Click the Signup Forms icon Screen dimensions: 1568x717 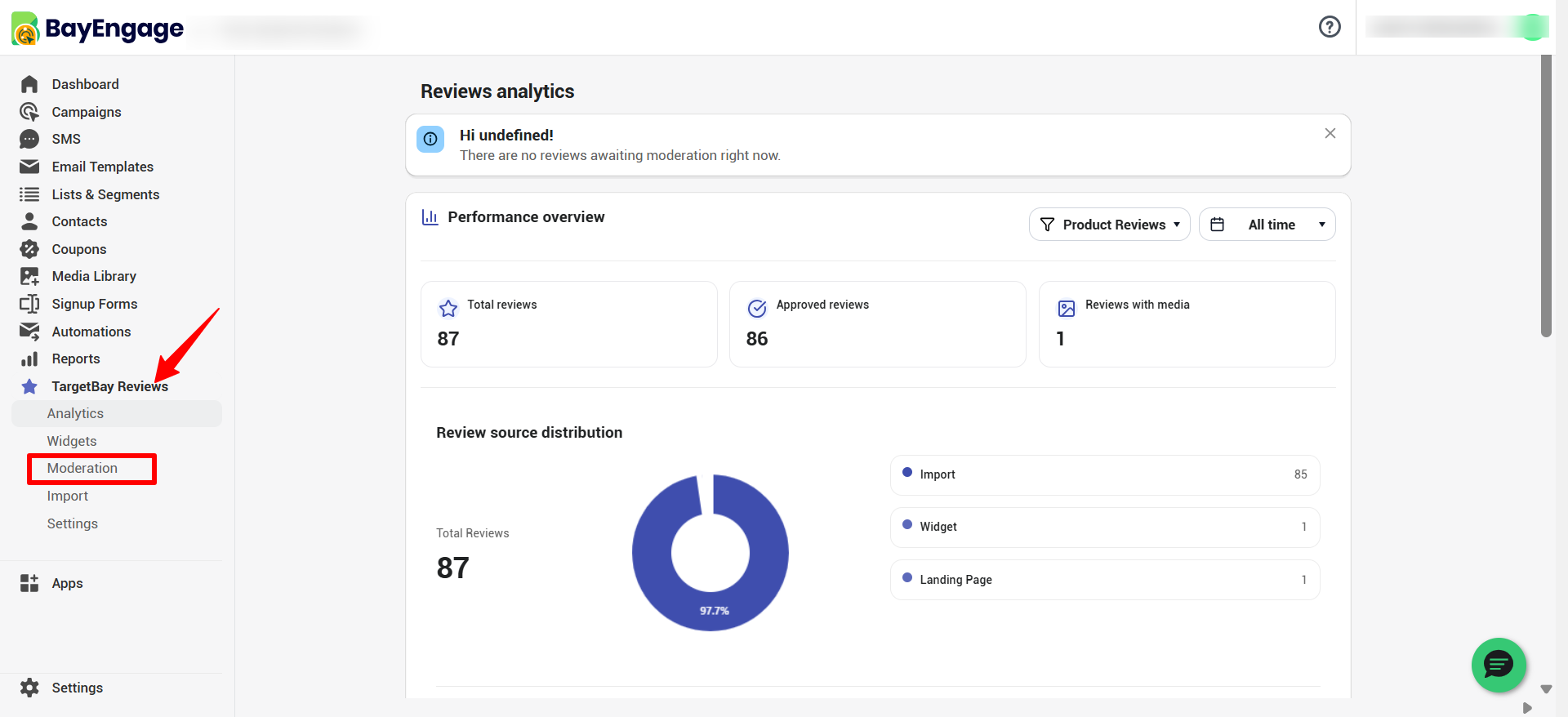tap(29, 304)
